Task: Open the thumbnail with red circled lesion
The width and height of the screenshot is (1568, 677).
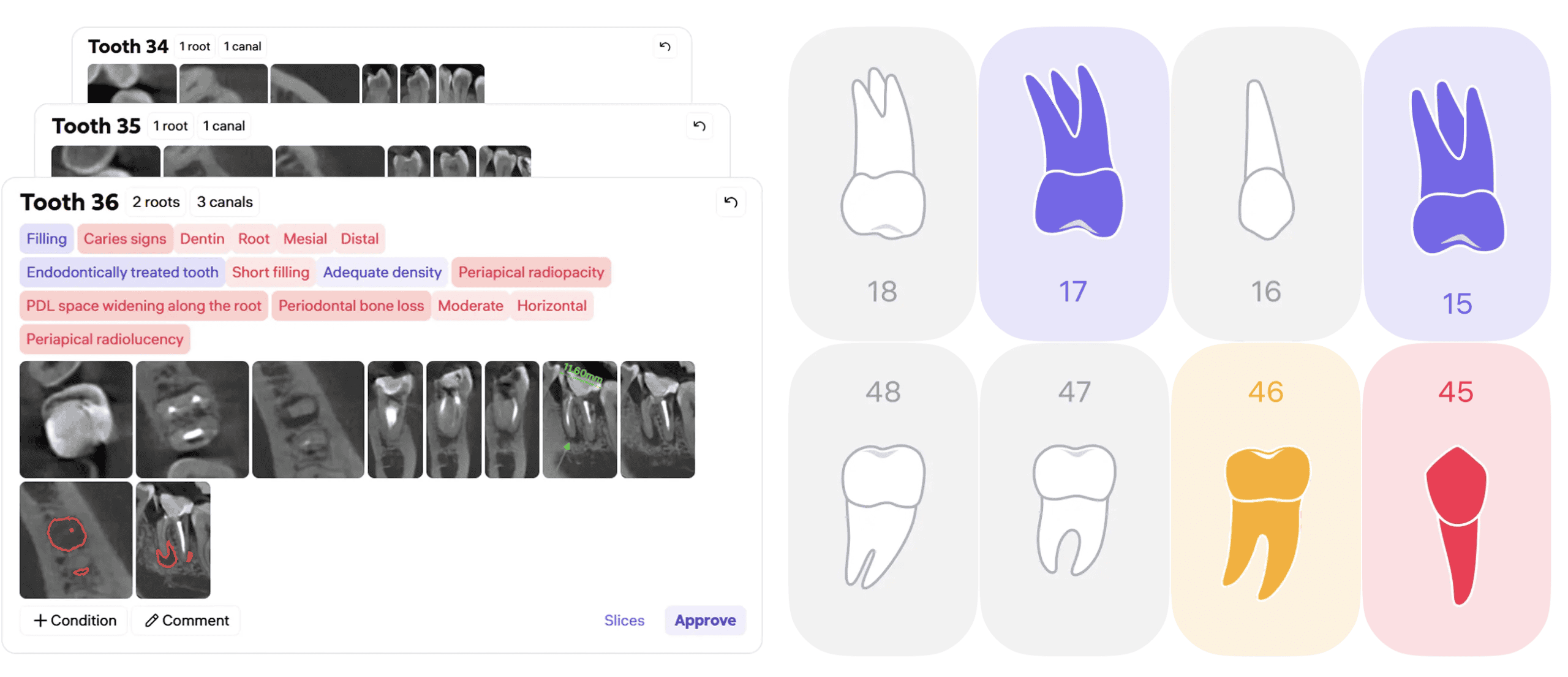Action: [x=75, y=540]
